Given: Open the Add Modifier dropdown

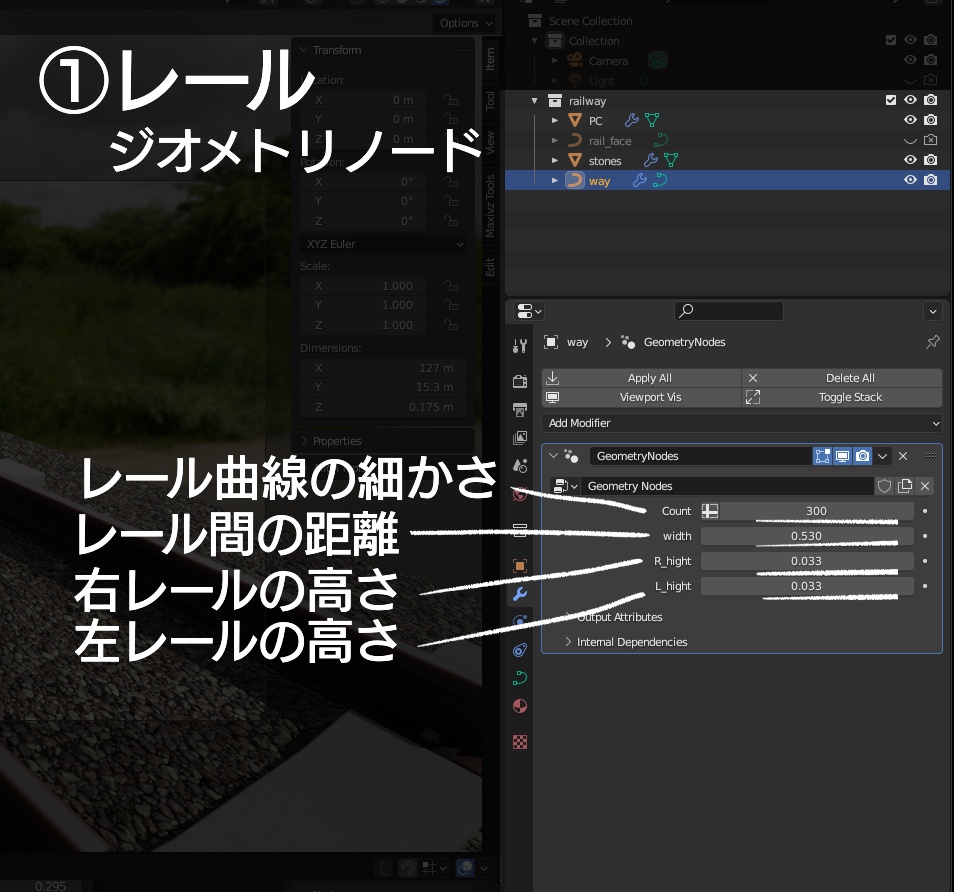Looking at the screenshot, I should click(741, 423).
